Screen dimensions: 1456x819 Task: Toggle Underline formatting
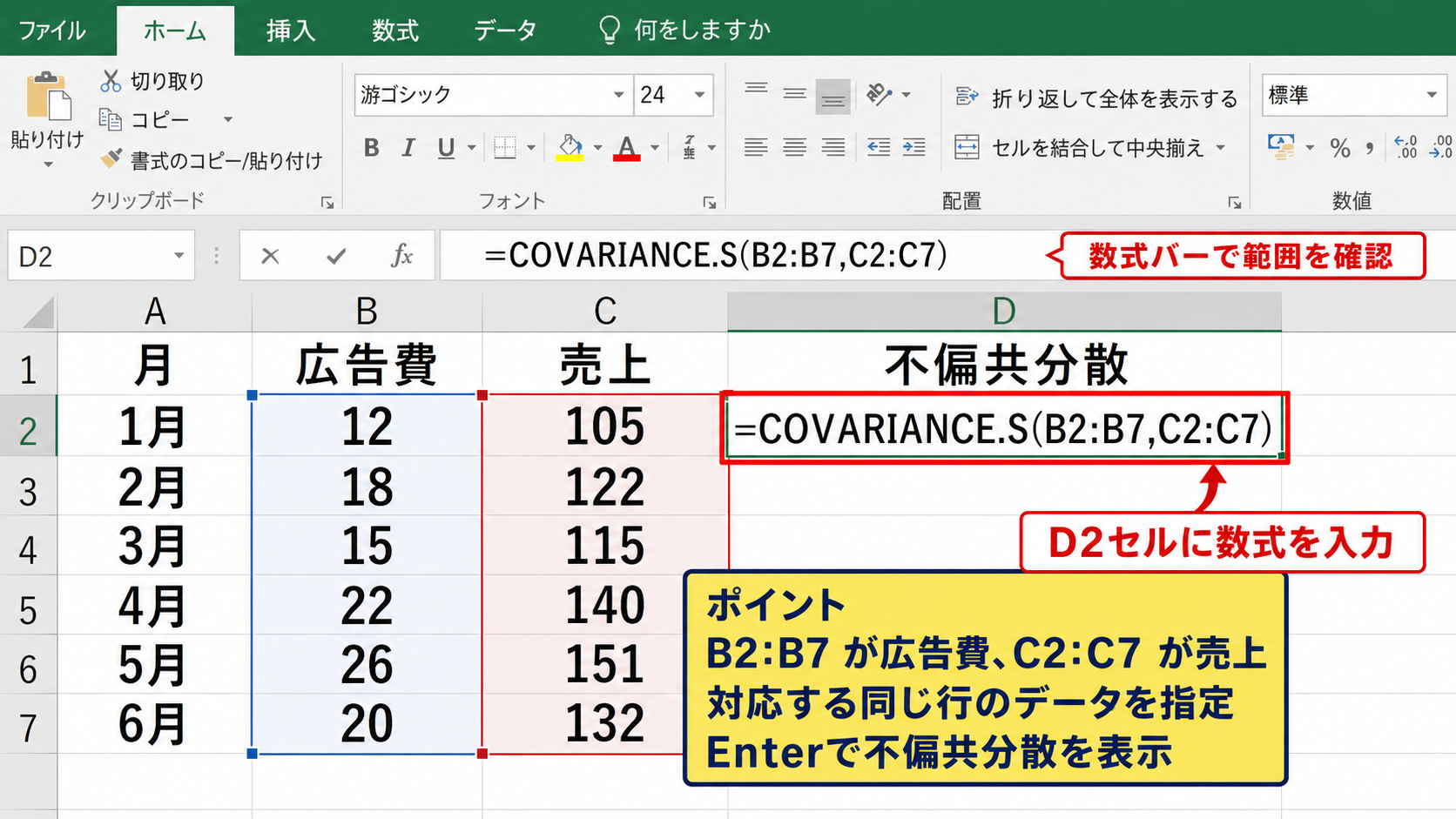pos(447,148)
